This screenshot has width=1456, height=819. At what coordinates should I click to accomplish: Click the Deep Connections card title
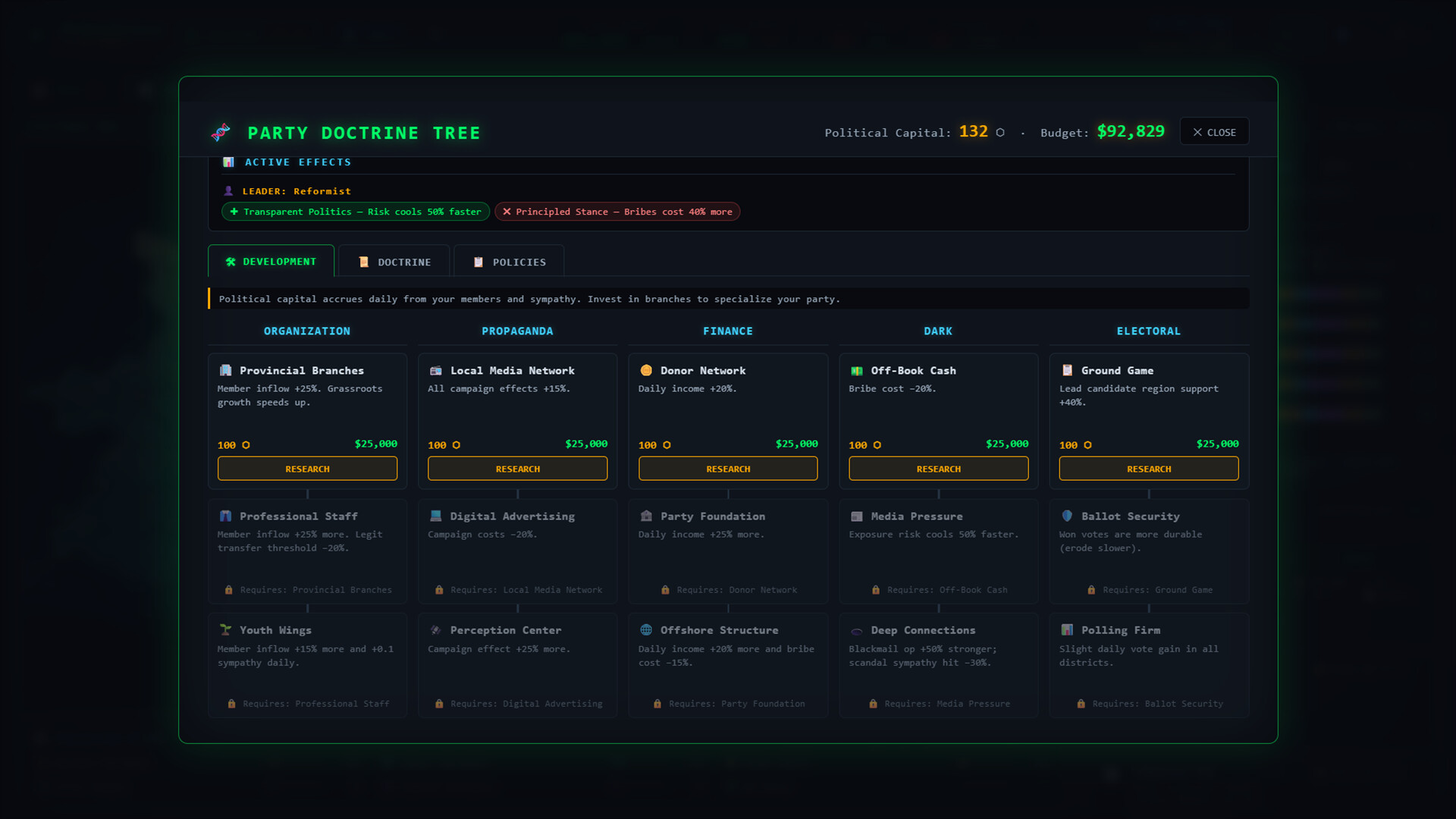coord(923,630)
